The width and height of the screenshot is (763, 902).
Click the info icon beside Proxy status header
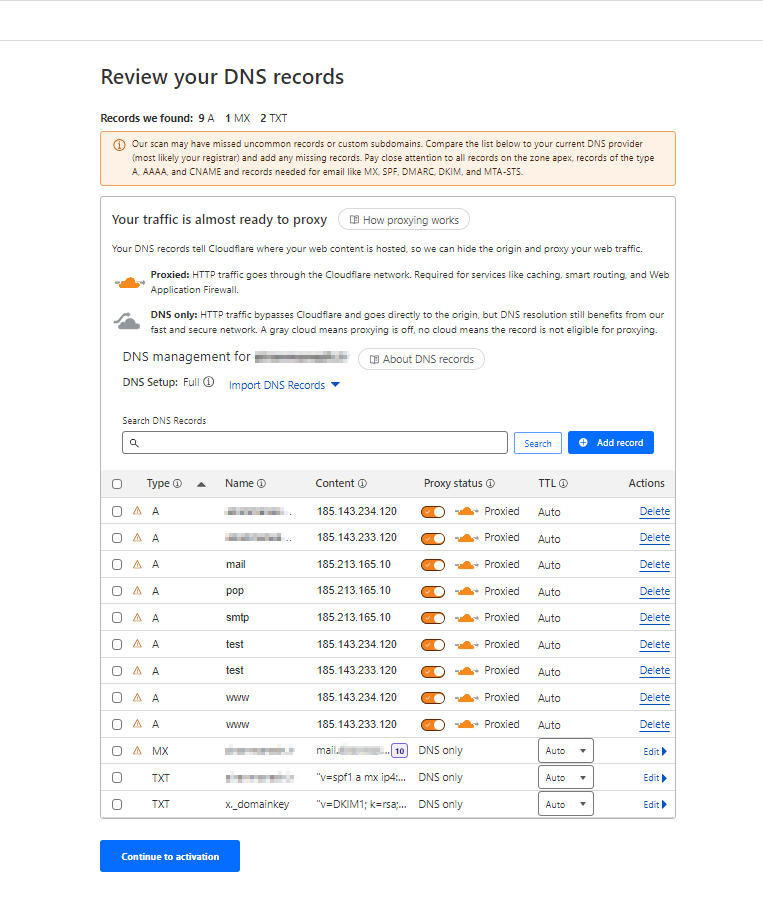click(x=490, y=484)
